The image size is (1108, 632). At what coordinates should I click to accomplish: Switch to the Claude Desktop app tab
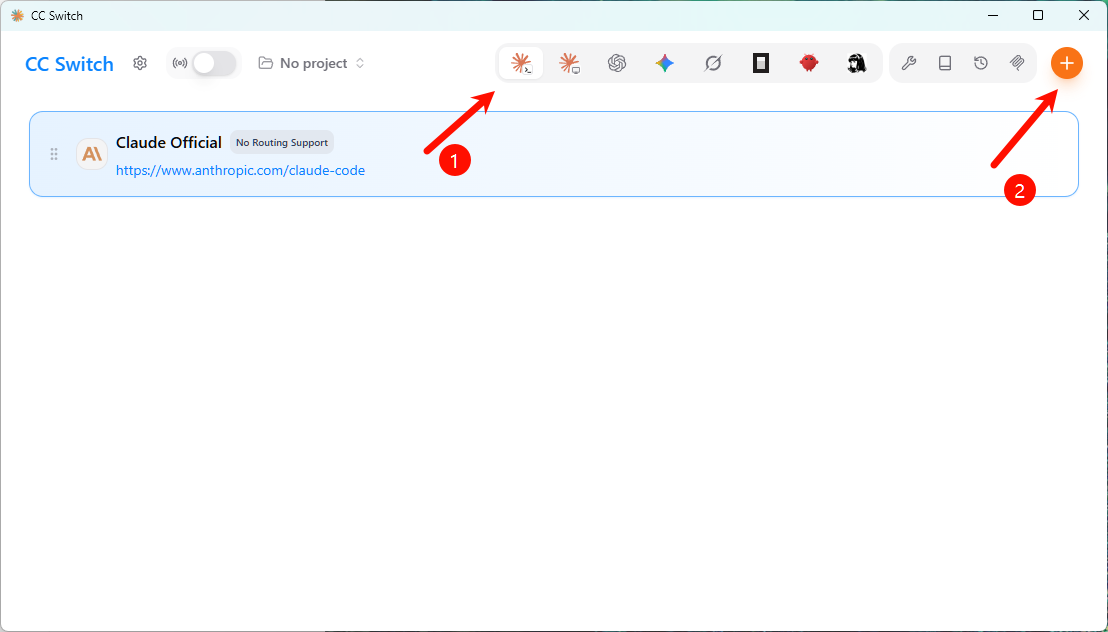pos(570,64)
